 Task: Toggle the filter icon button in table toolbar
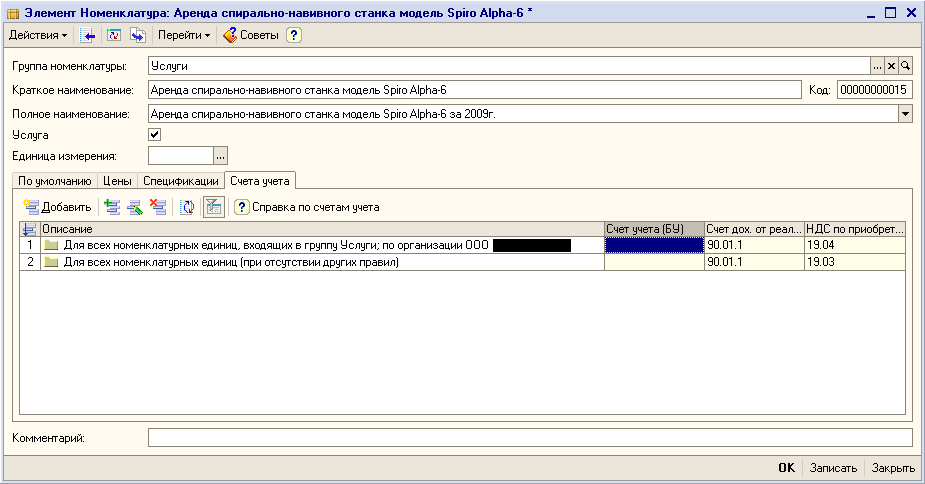214,207
